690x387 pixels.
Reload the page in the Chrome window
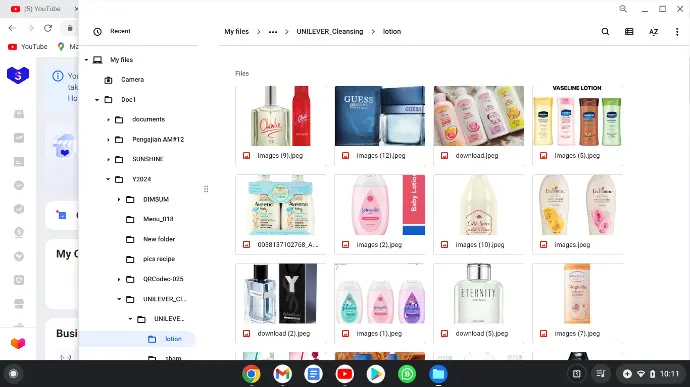(48, 28)
